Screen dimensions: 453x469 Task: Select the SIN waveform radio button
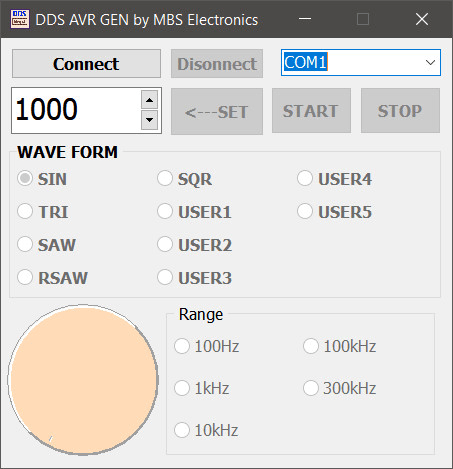click(x=25, y=178)
